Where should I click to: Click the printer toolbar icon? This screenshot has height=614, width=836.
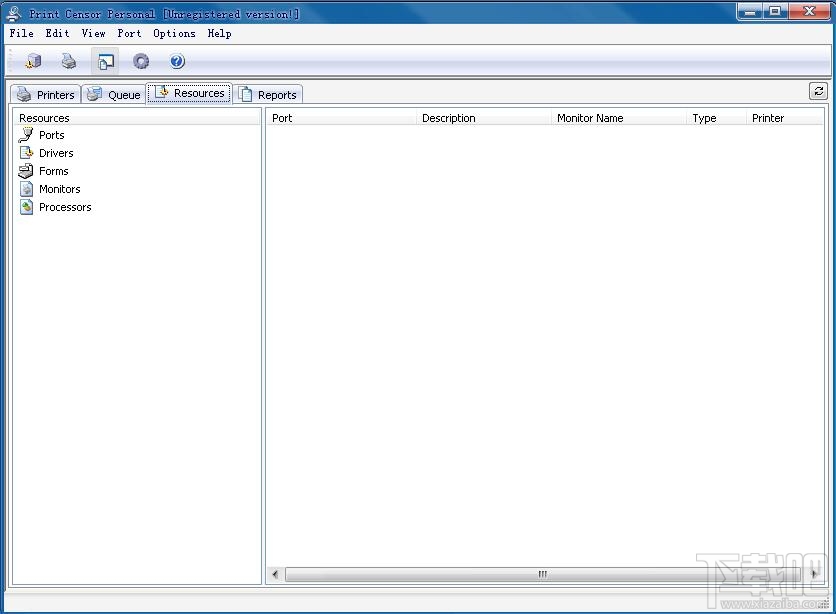coord(69,61)
